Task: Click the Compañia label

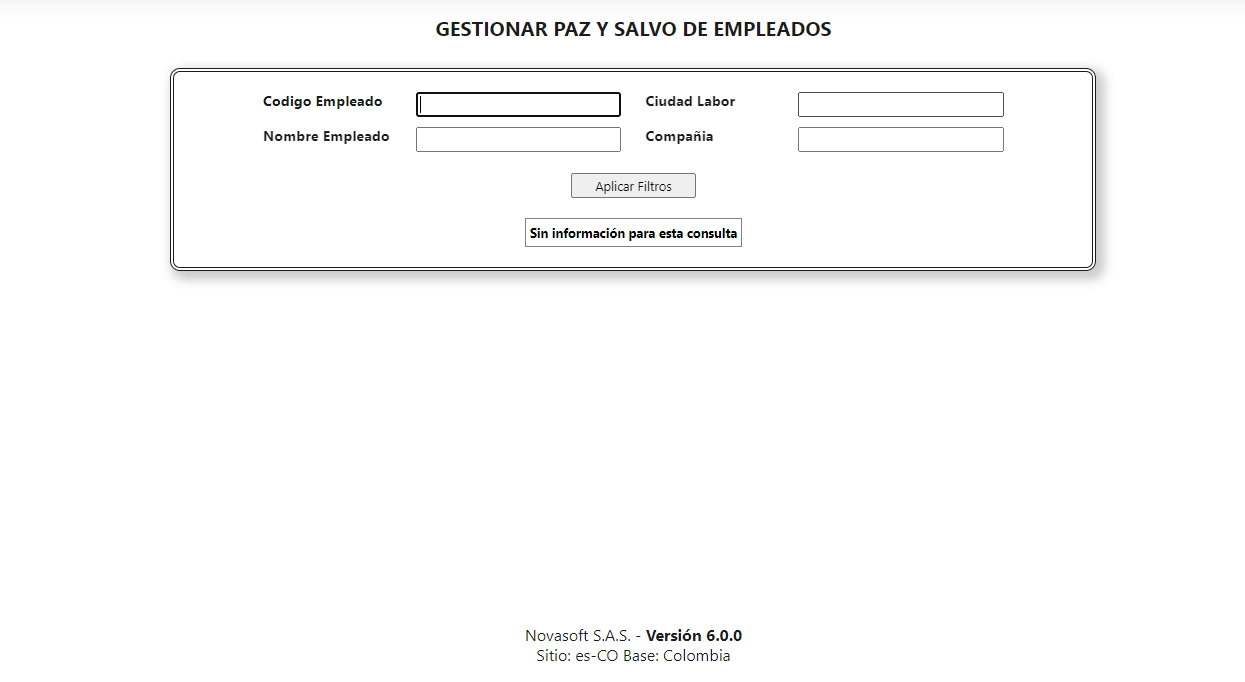Action: (679, 136)
